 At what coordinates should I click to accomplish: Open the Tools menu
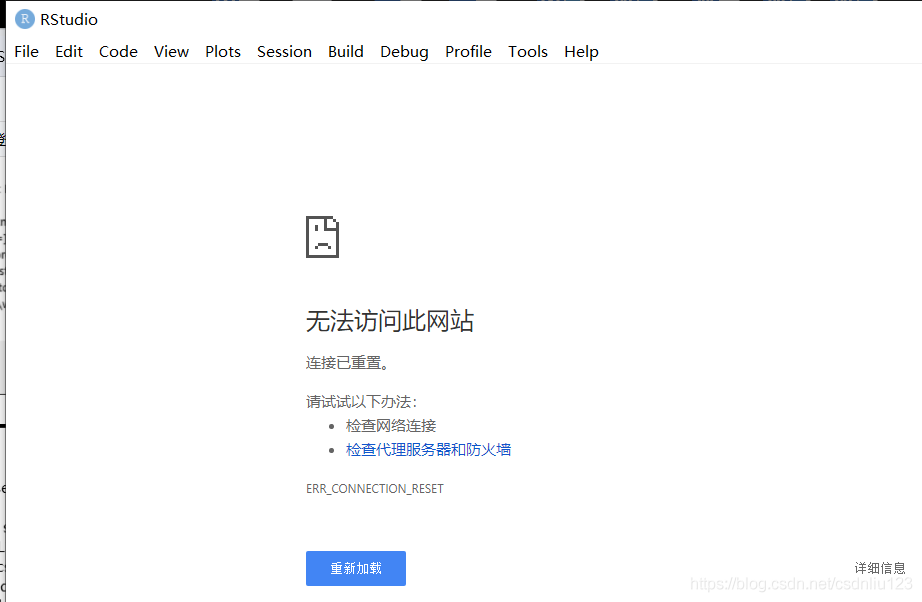(x=528, y=52)
